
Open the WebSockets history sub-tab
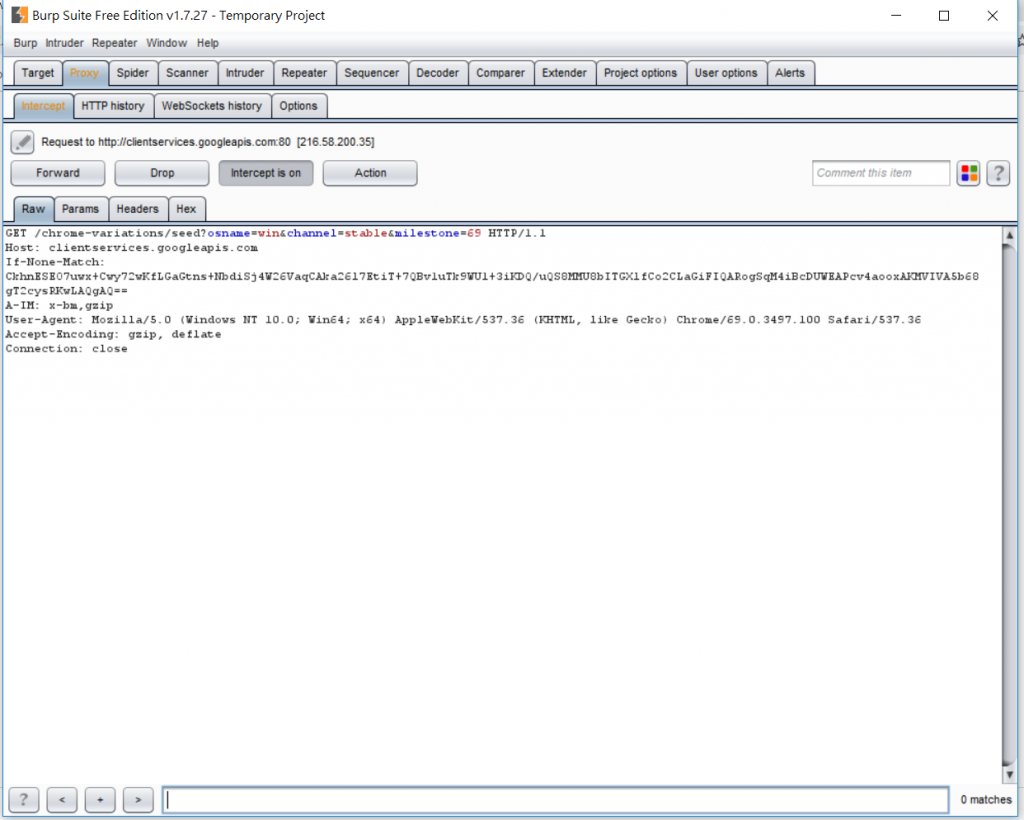(212, 106)
